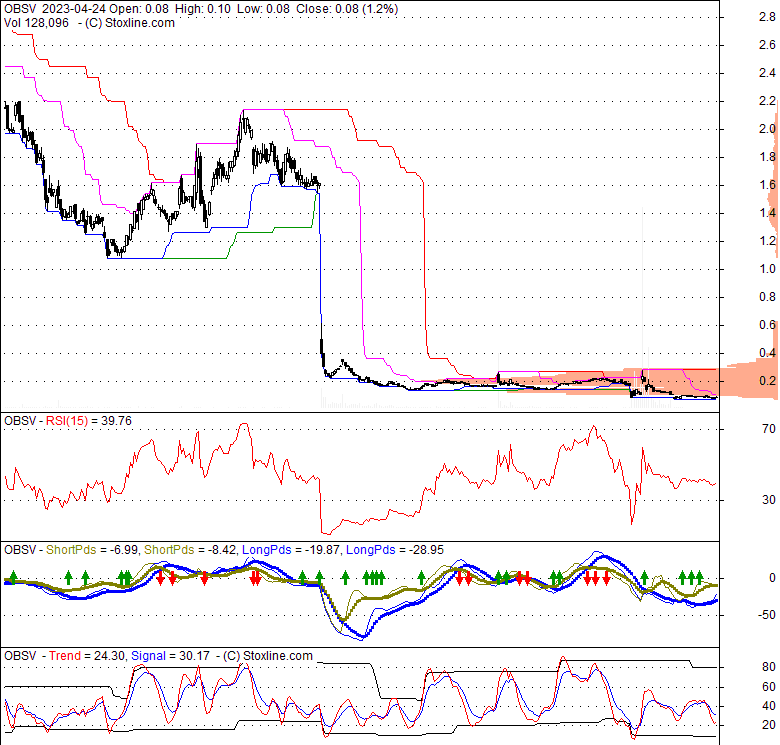Click the 2.8 price axis label

click(767, 17)
